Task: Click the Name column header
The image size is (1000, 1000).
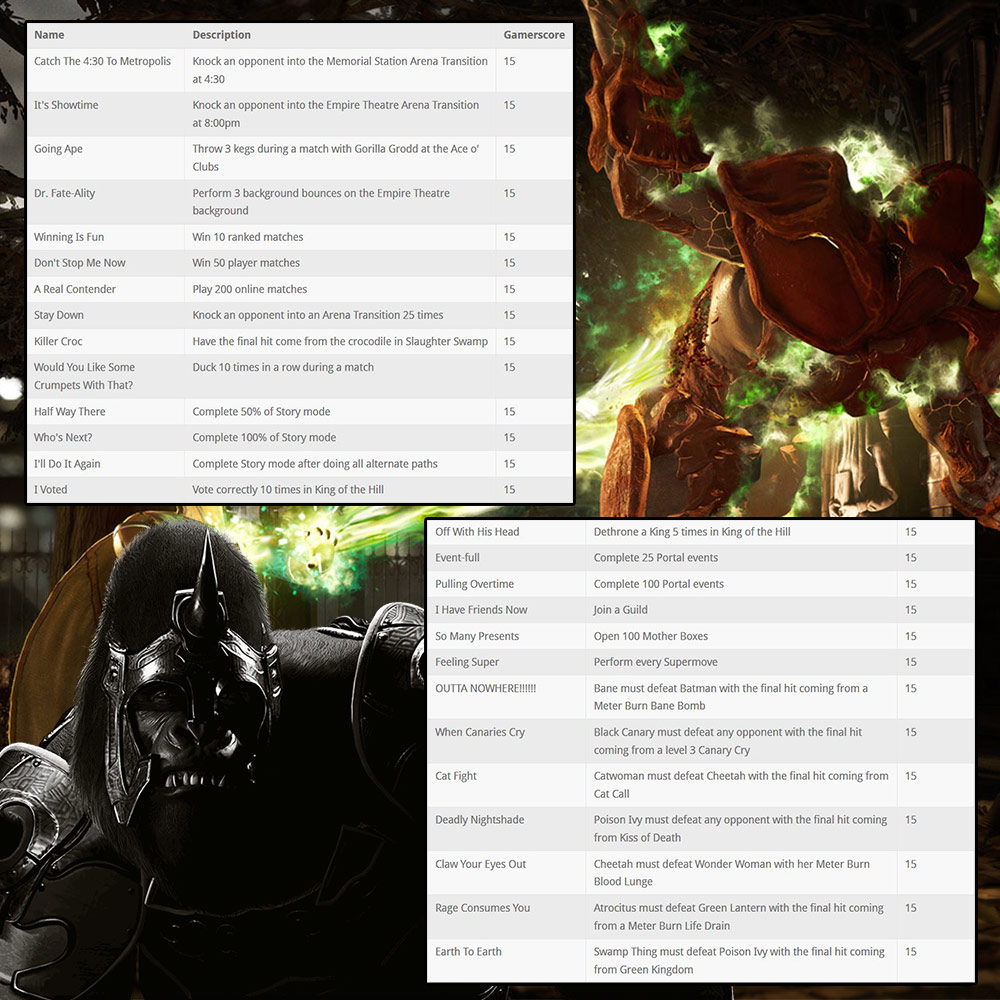Action: (x=49, y=35)
